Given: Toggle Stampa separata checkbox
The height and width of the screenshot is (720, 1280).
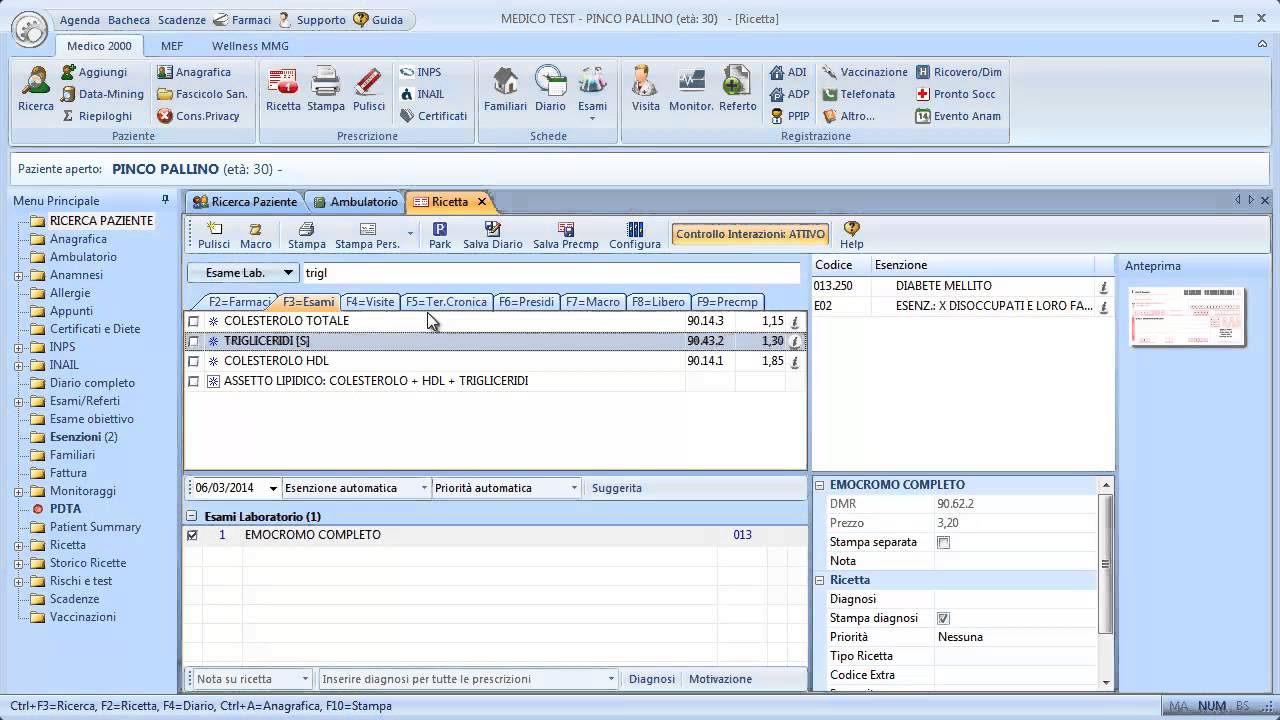Looking at the screenshot, I should point(943,542).
